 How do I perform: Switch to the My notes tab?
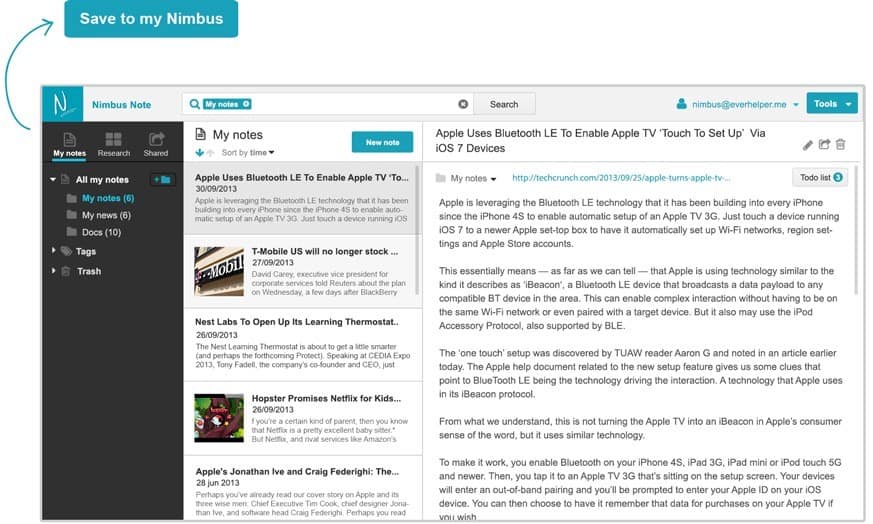click(70, 145)
